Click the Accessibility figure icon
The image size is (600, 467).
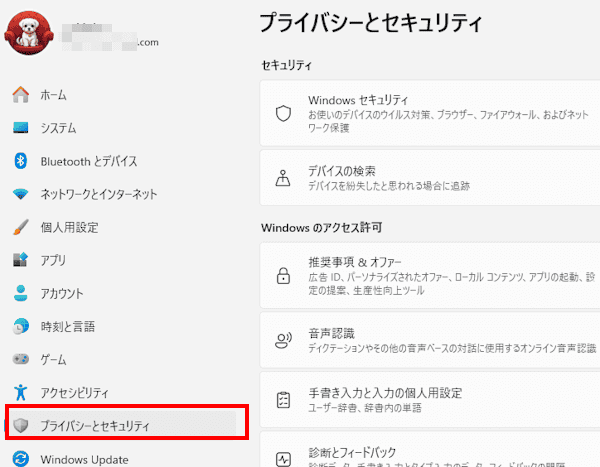click(21, 392)
